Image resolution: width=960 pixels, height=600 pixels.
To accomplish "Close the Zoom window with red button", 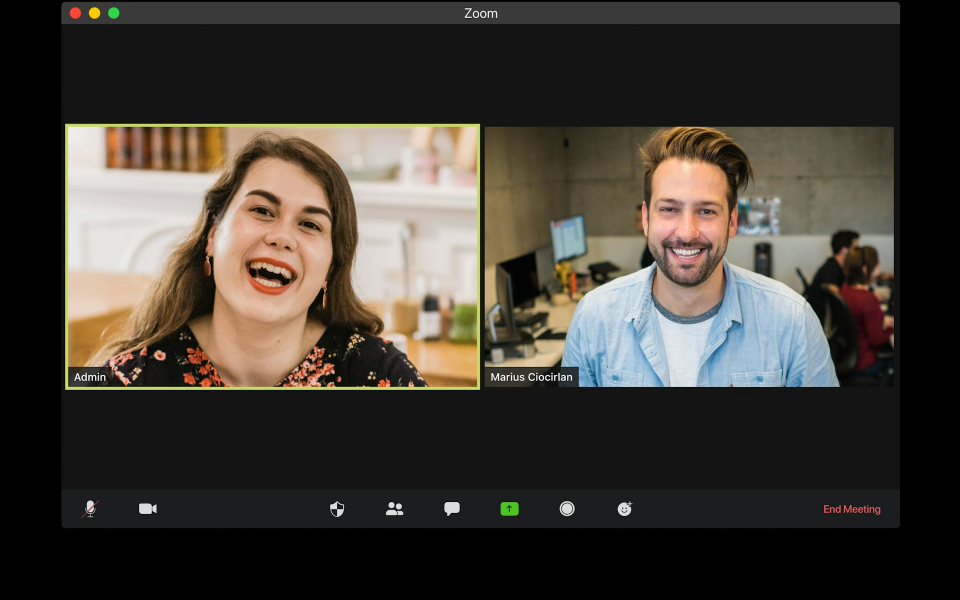I will [75, 13].
